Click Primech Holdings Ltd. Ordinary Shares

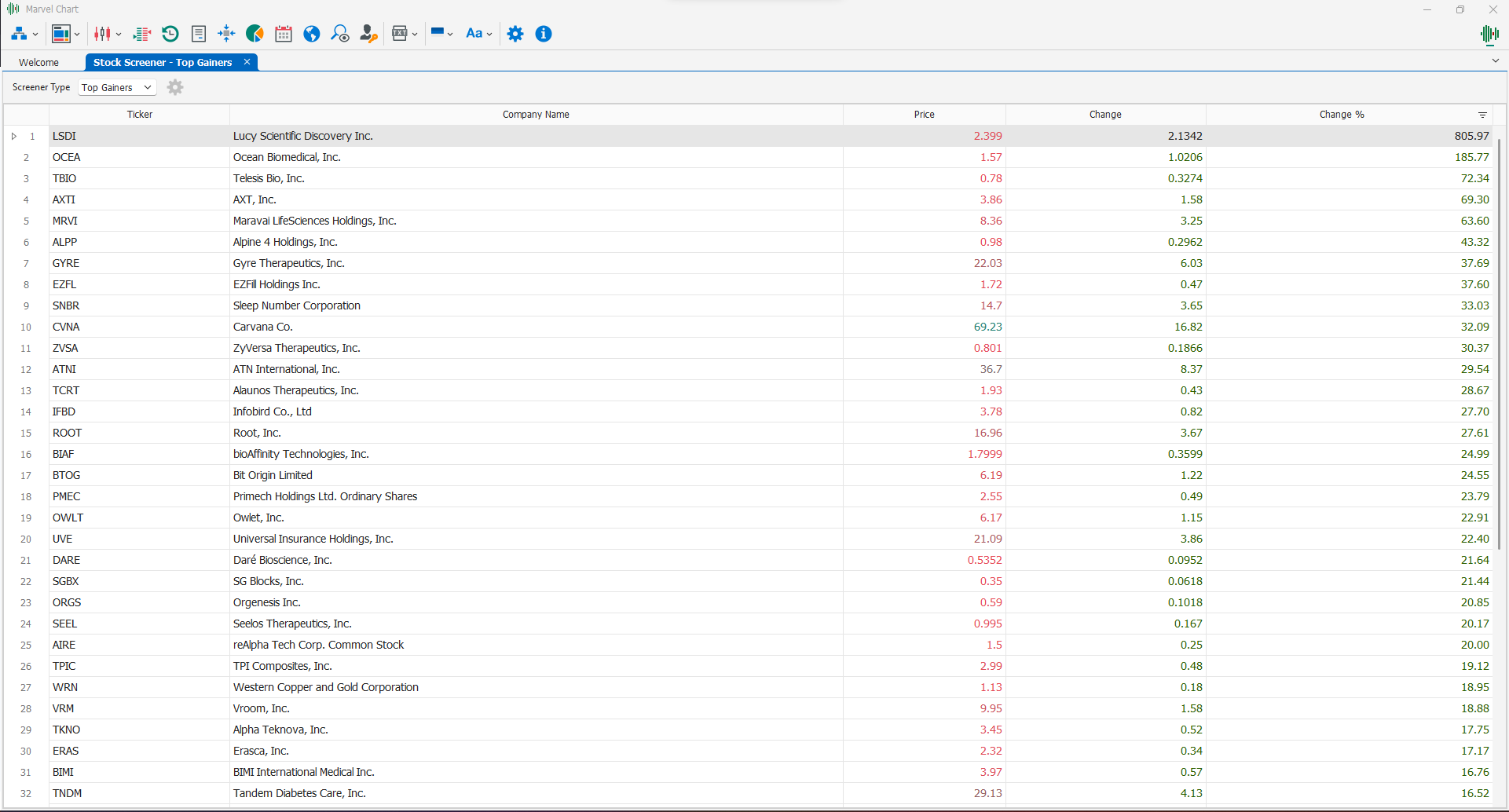[324, 496]
